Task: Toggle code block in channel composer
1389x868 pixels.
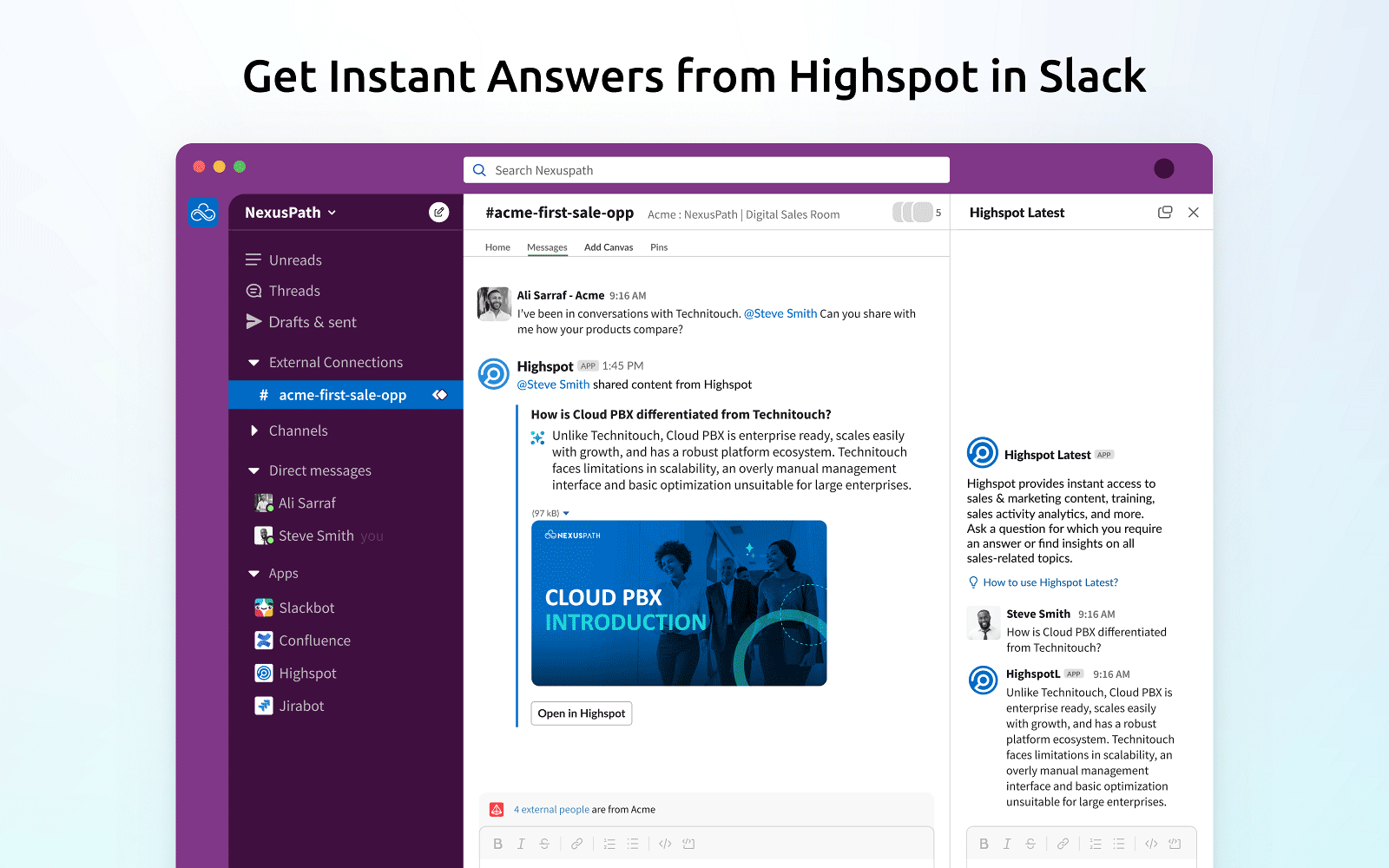Action: (x=688, y=844)
